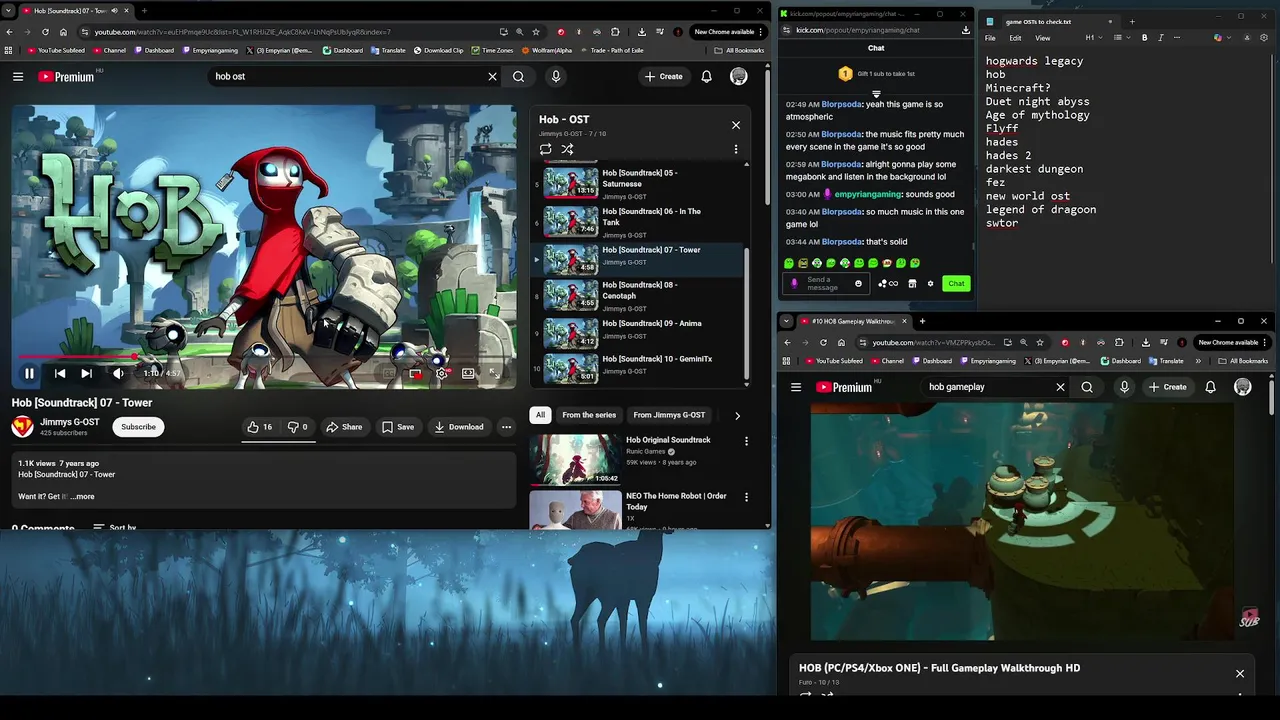The width and height of the screenshot is (1280, 720).
Task: Enter fullscreen on the Hob Tower video
Action: click(494, 373)
